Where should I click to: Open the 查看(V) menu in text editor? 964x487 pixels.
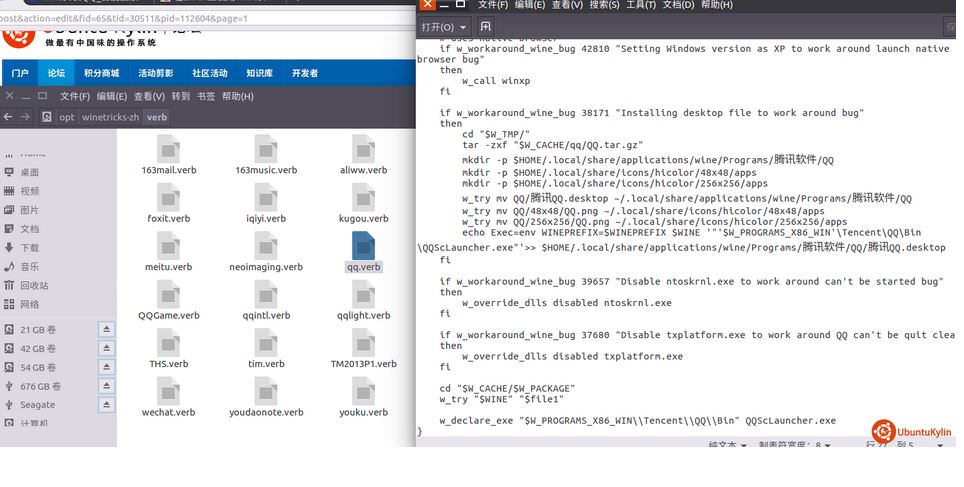567,5
